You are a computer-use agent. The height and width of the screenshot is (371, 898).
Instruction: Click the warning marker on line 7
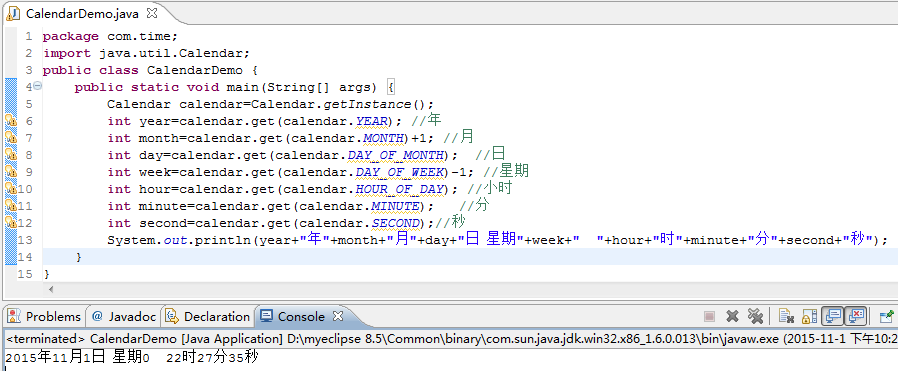[x=11, y=137]
